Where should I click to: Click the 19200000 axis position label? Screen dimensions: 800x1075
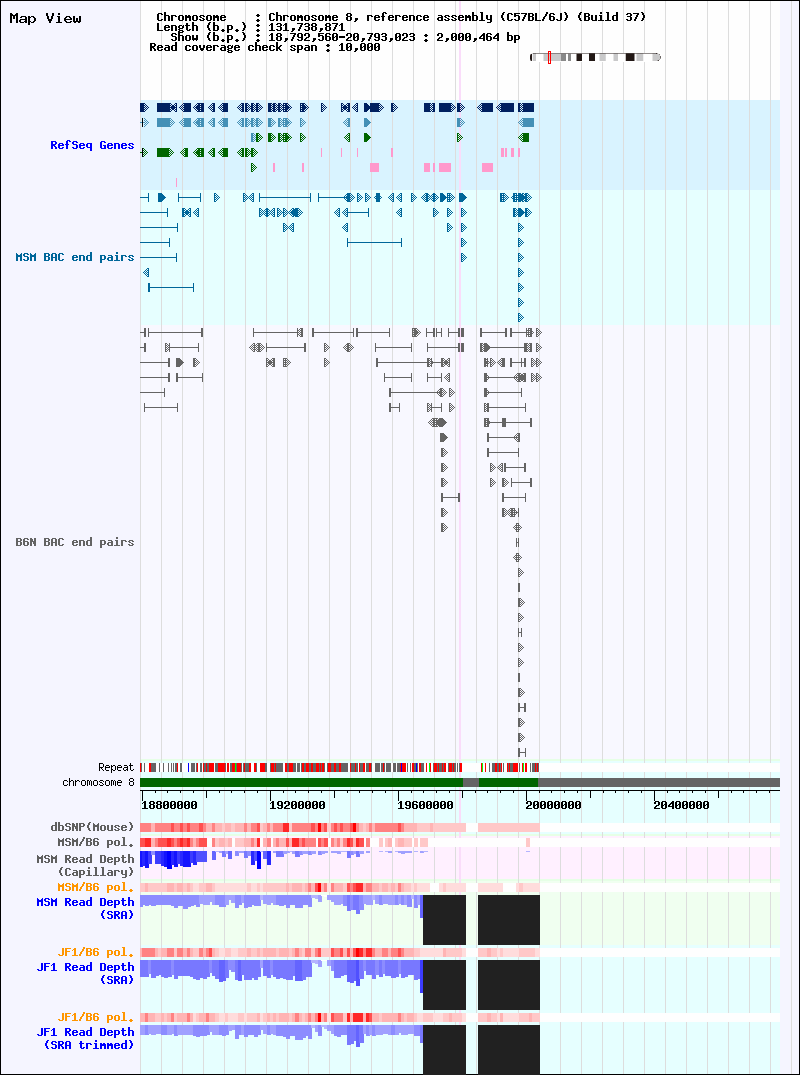click(298, 805)
